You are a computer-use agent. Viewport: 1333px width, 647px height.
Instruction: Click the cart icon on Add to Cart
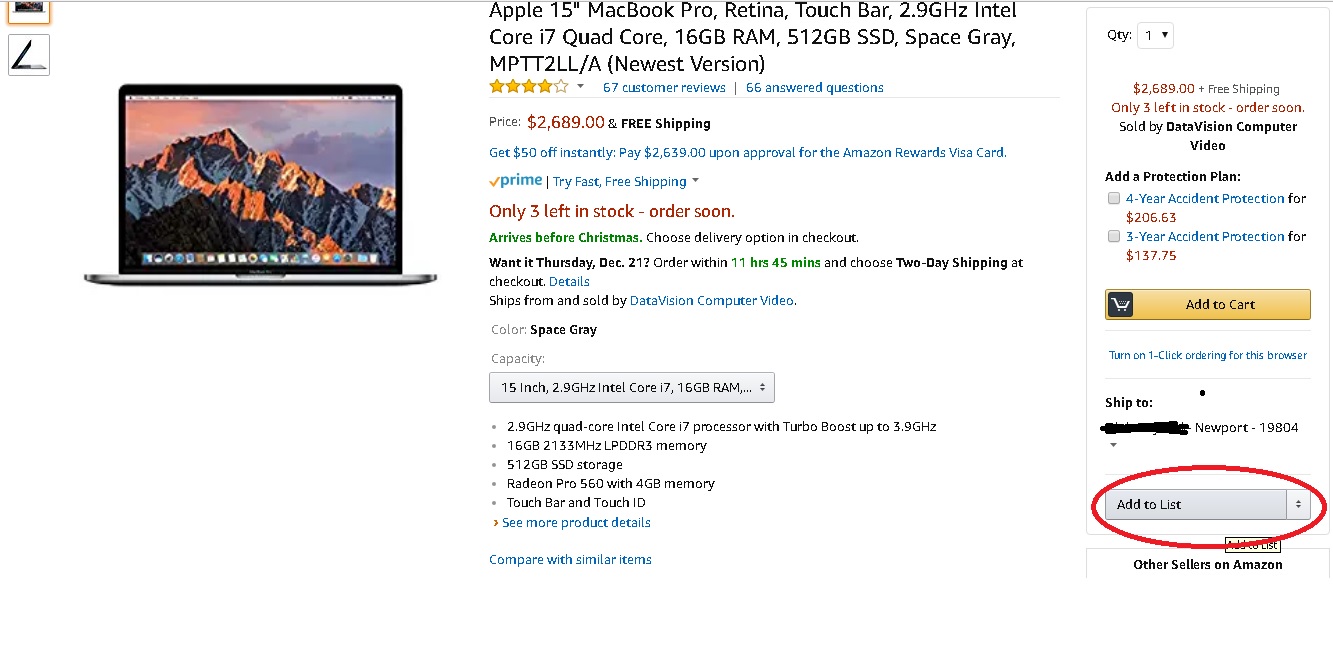click(1120, 305)
